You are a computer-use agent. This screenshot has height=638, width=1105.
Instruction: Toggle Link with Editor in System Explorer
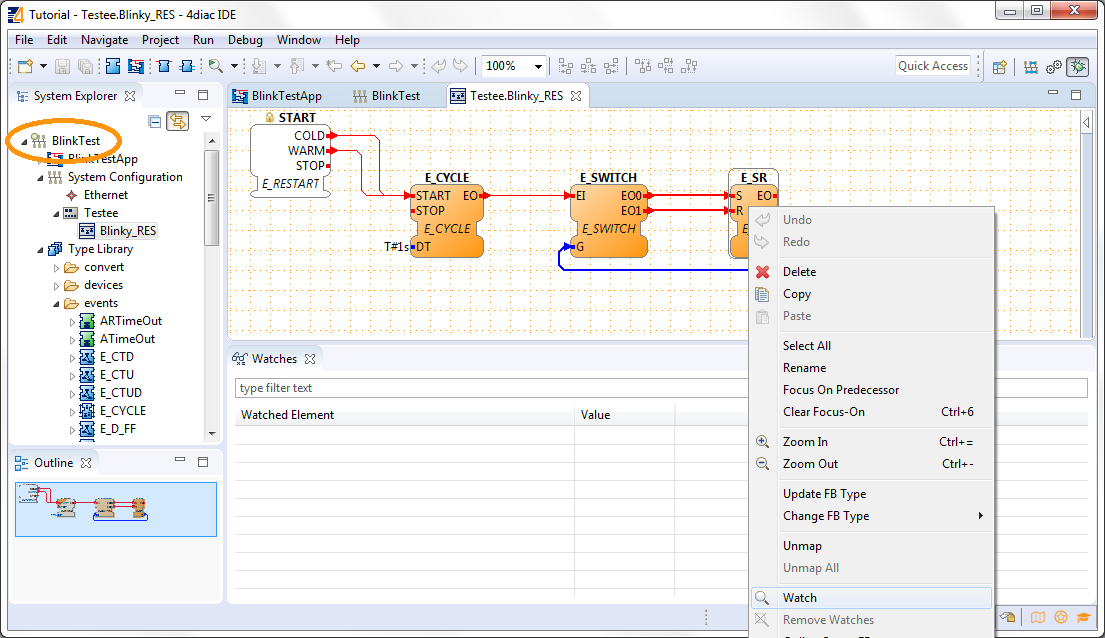(x=177, y=121)
